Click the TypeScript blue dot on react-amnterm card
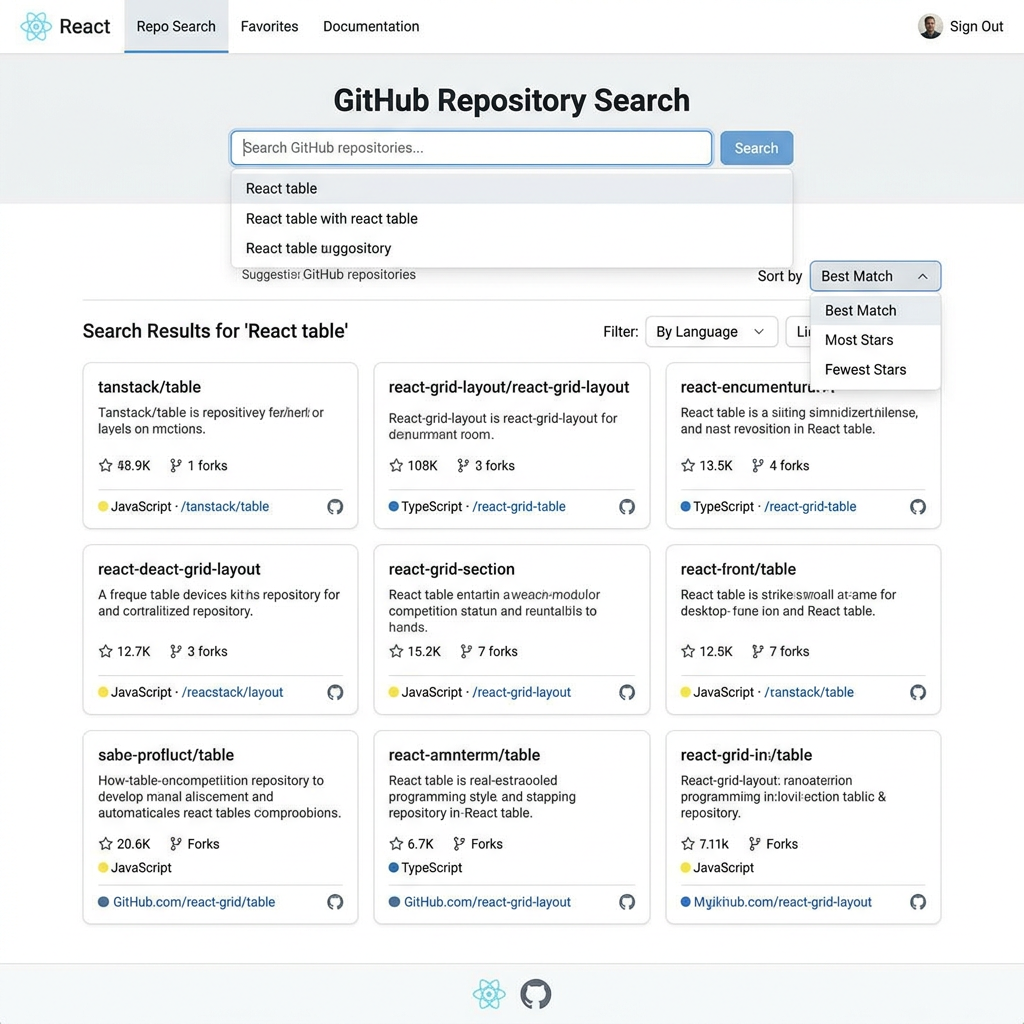1024x1024 pixels. pos(394,868)
